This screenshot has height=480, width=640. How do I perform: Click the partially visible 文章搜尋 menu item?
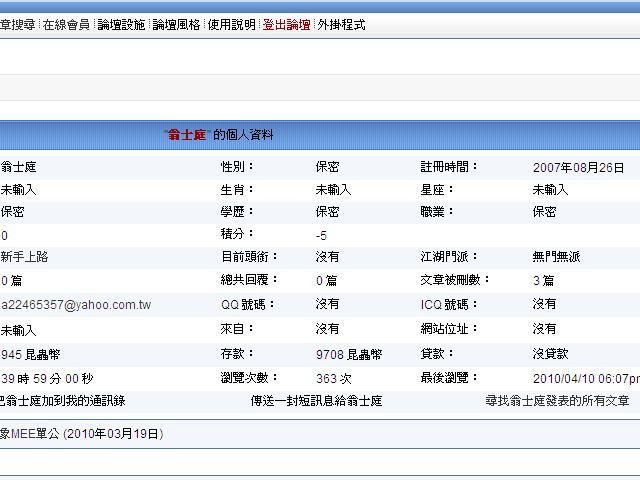[x=17, y=25]
